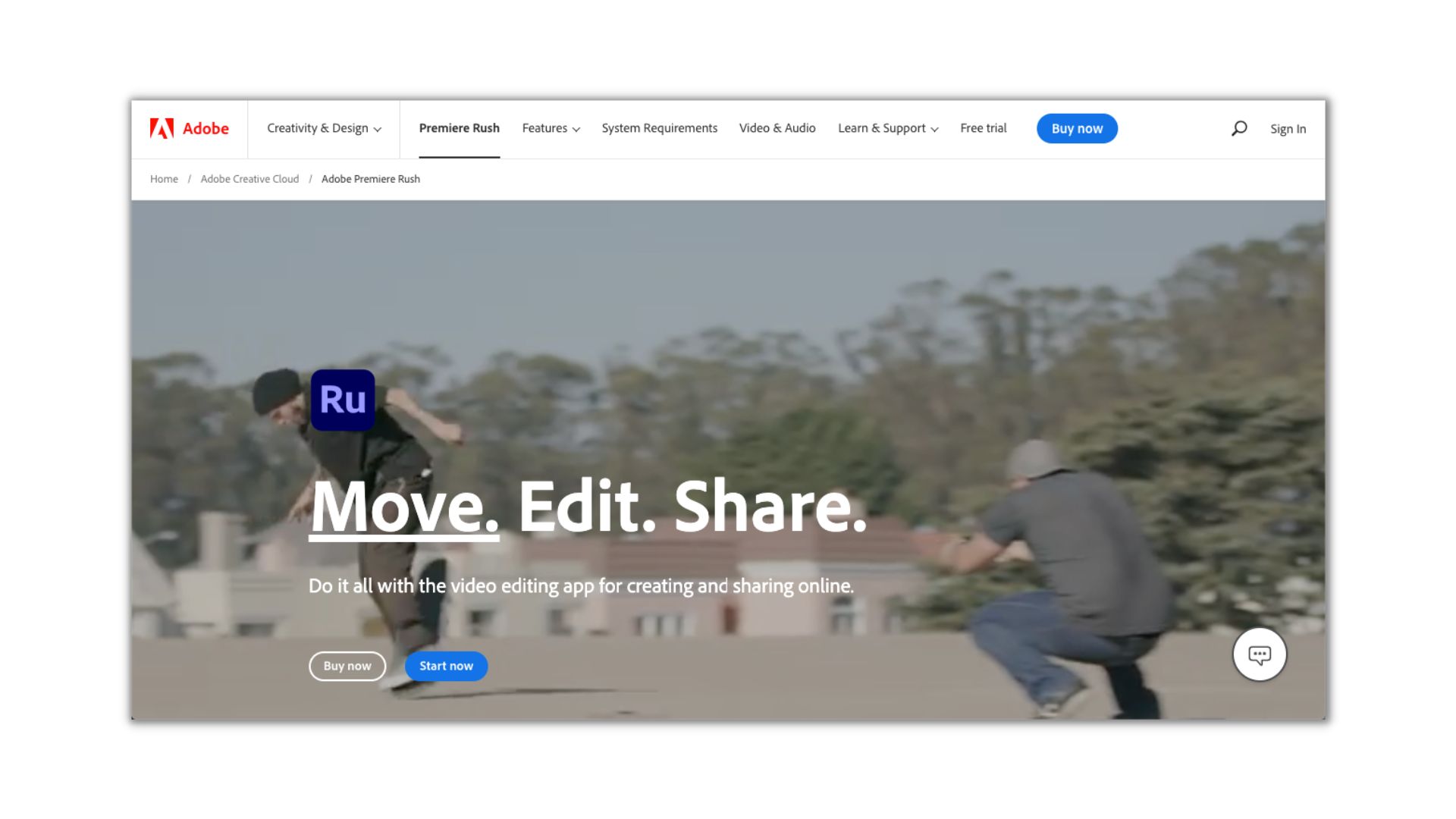The height and width of the screenshot is (819, 1456).
Task: Expand the Features dropdown menu
Action: click(x=551, y=128)
